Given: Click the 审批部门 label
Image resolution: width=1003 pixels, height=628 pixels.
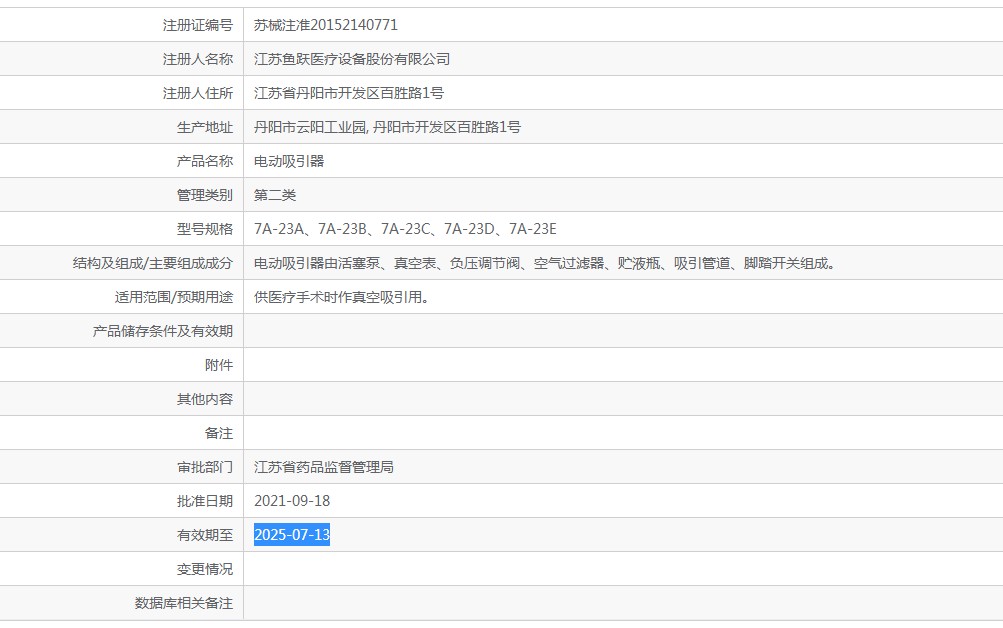Looking at the screenshot, I should click(x=205, y=467).
